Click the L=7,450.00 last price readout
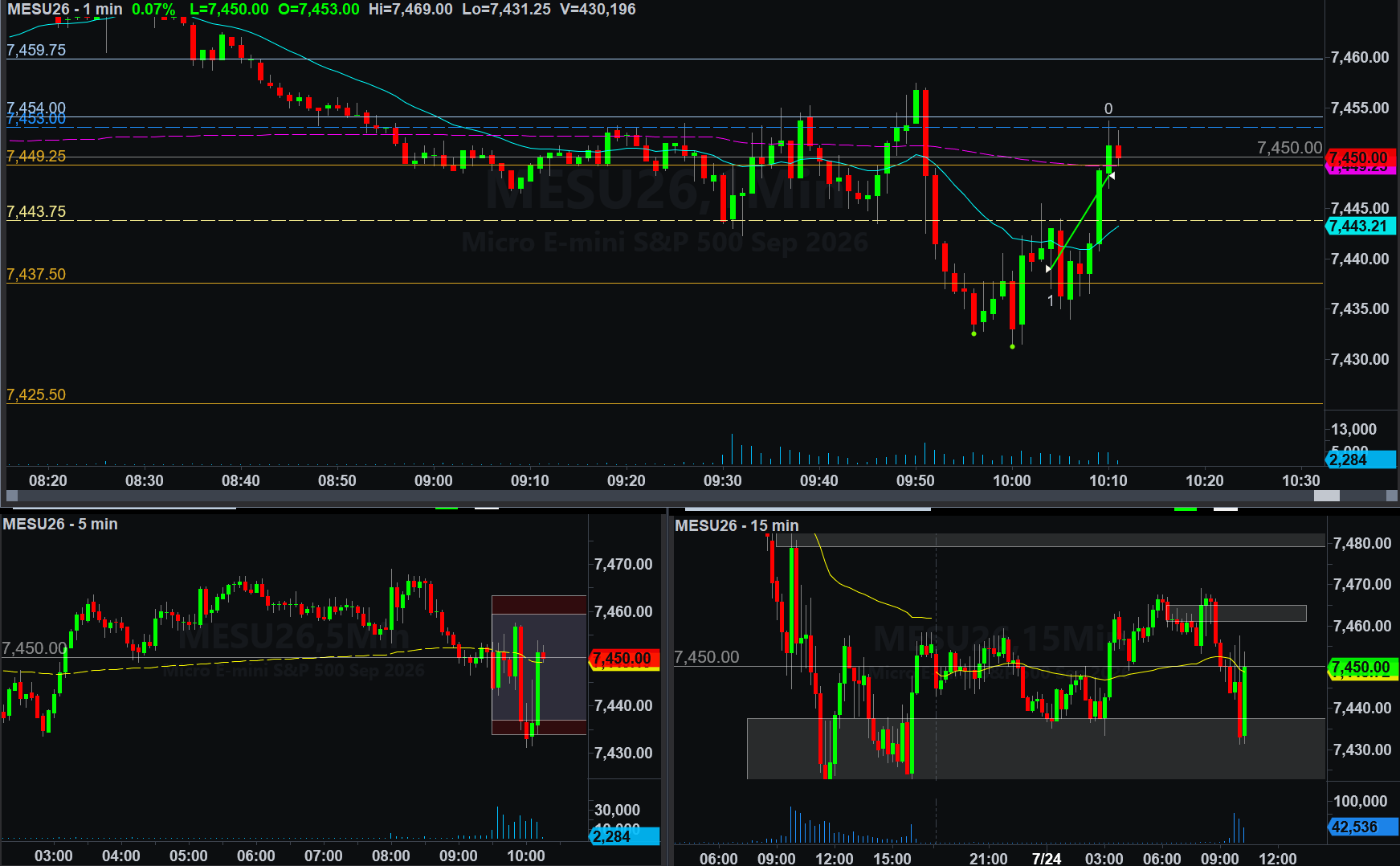Image resolution: width=1400 pixels, height=866 pixels. [x=229, y=10]
